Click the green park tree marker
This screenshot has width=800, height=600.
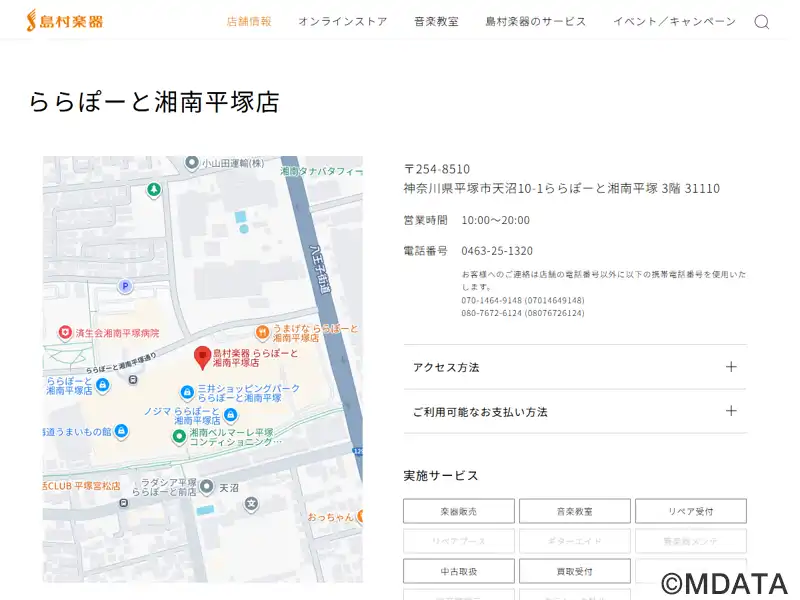pos(154,190)
